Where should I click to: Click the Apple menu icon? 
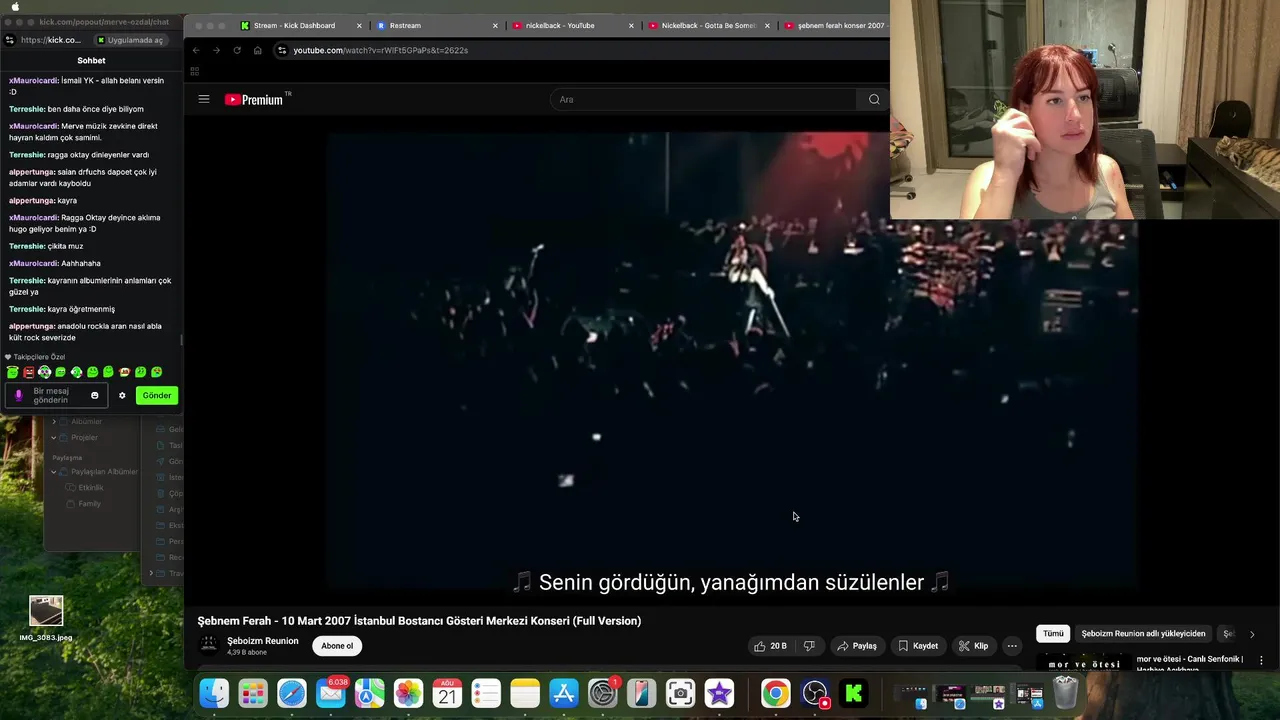[x=15, y=7]
